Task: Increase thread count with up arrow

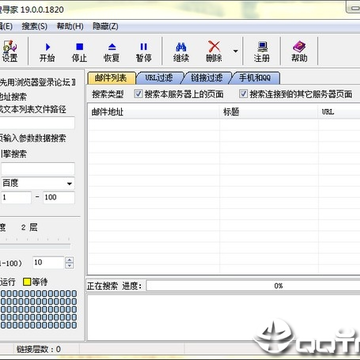Action: click(x=69, y=260)
